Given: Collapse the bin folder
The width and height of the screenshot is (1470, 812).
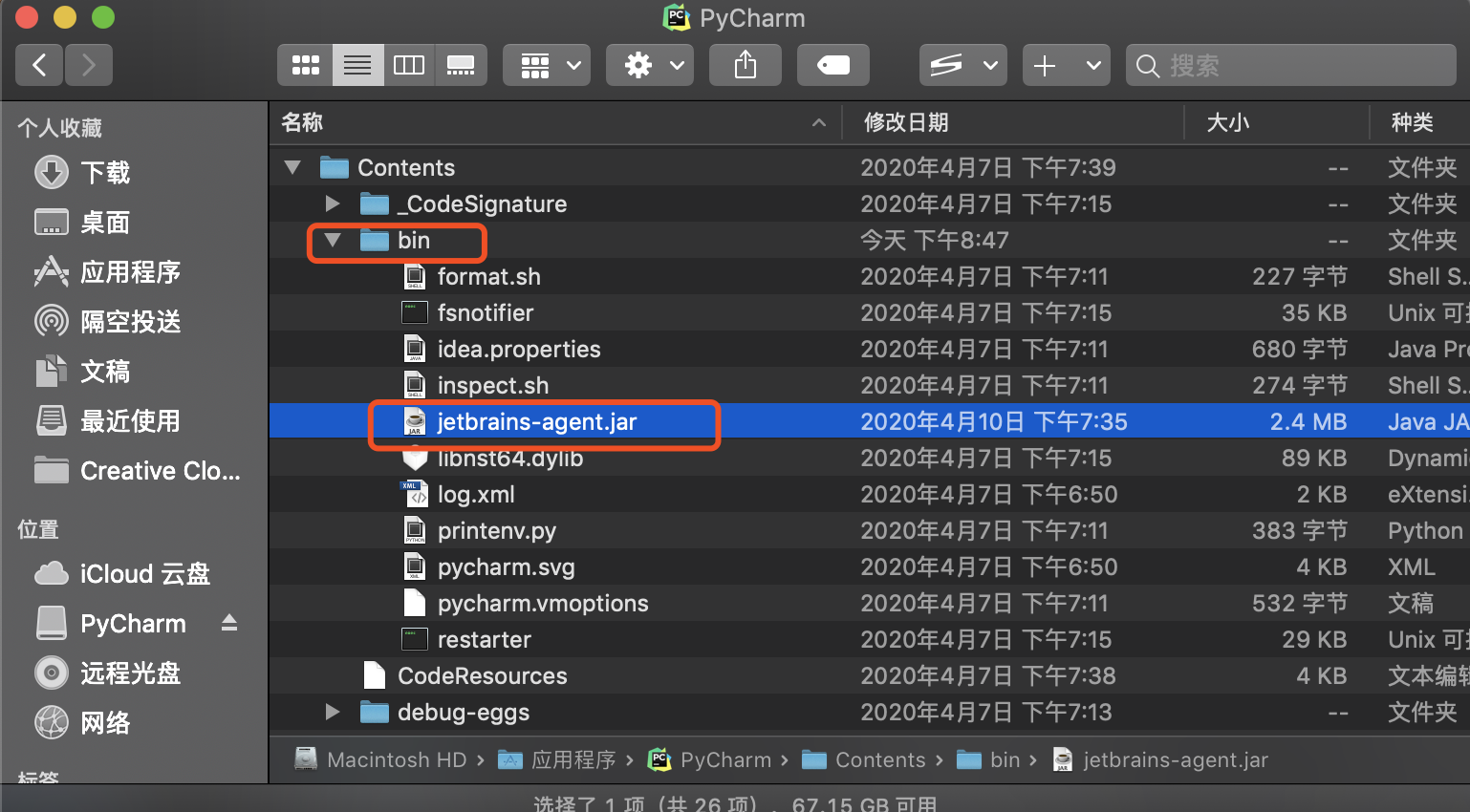Looking at the screenshot, I should click(x=333, y=241).
